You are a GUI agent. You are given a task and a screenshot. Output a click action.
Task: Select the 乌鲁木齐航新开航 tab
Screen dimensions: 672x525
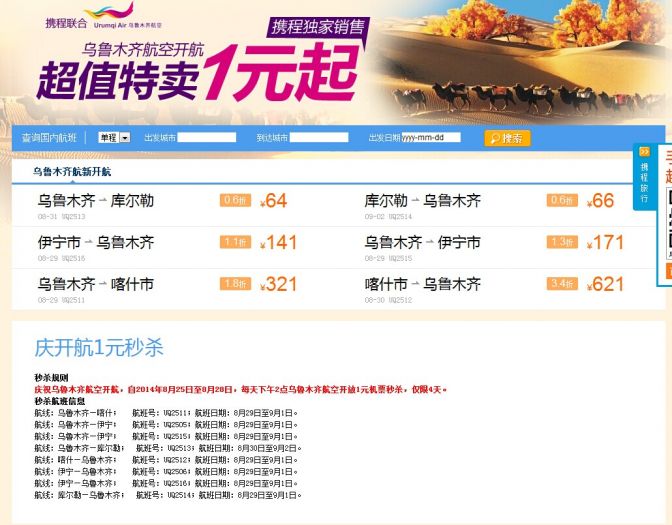point(72,172)
